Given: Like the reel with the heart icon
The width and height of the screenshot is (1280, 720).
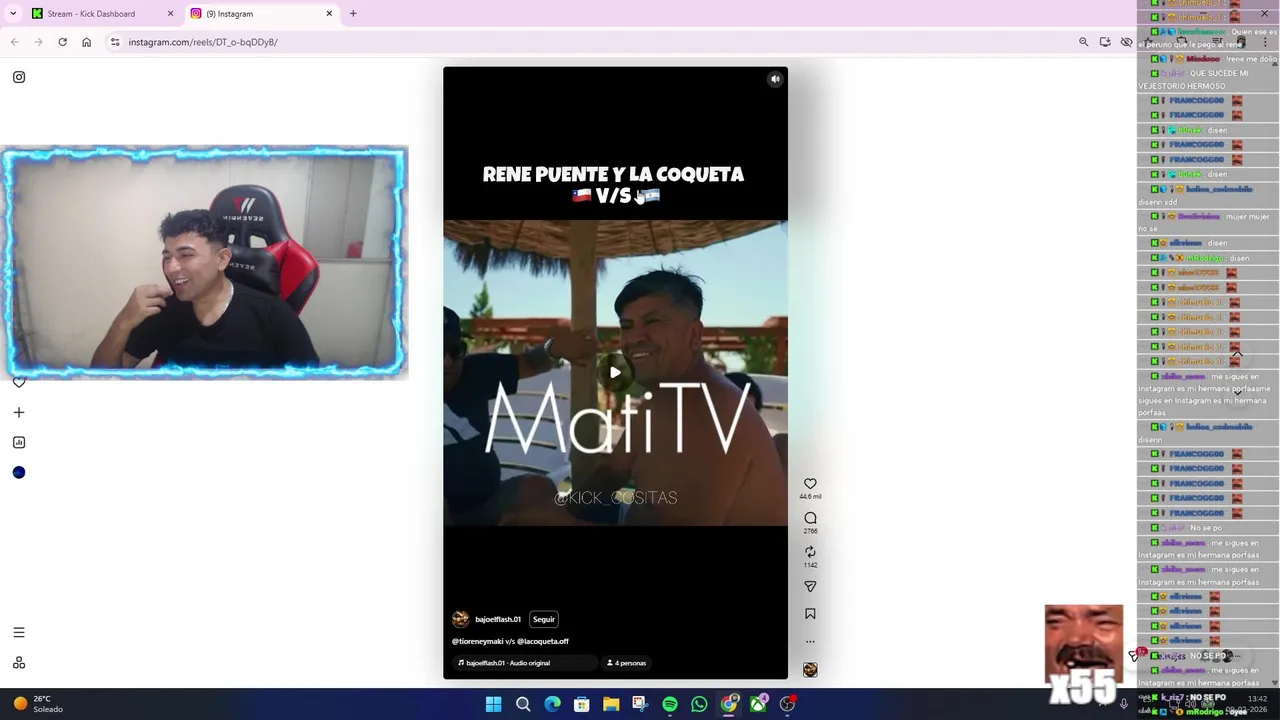Looking at the screenshot, I should coord(810,484).
